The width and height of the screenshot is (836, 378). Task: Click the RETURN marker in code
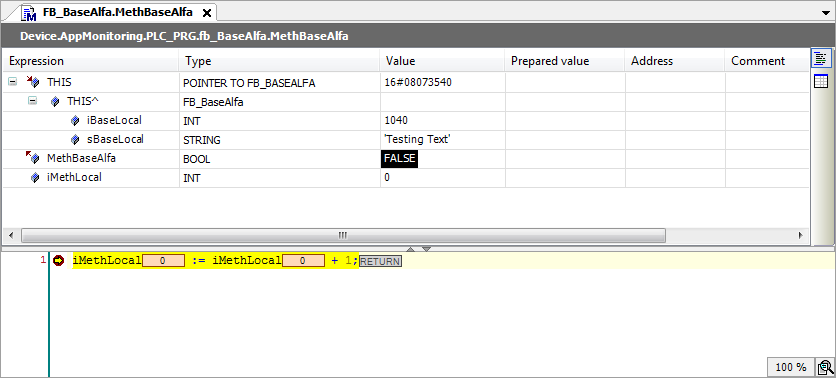pos(381,261)
